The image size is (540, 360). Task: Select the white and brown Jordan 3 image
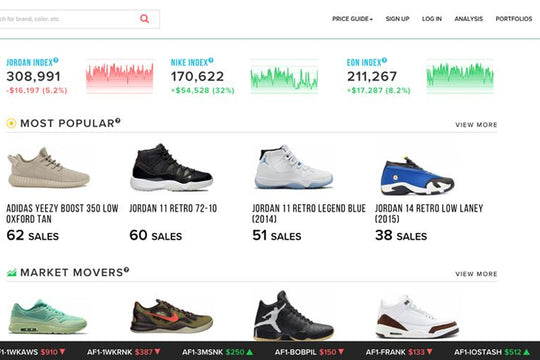point(417,317)
